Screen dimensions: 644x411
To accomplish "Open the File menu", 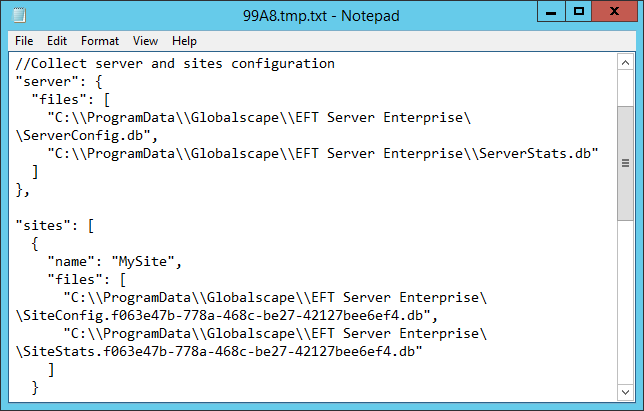I will 24,41.
